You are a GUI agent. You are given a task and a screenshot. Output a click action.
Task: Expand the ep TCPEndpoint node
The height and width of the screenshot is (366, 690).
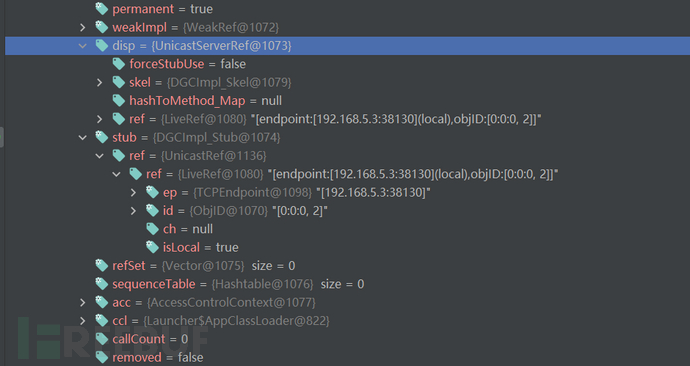(x=133, y=192)
